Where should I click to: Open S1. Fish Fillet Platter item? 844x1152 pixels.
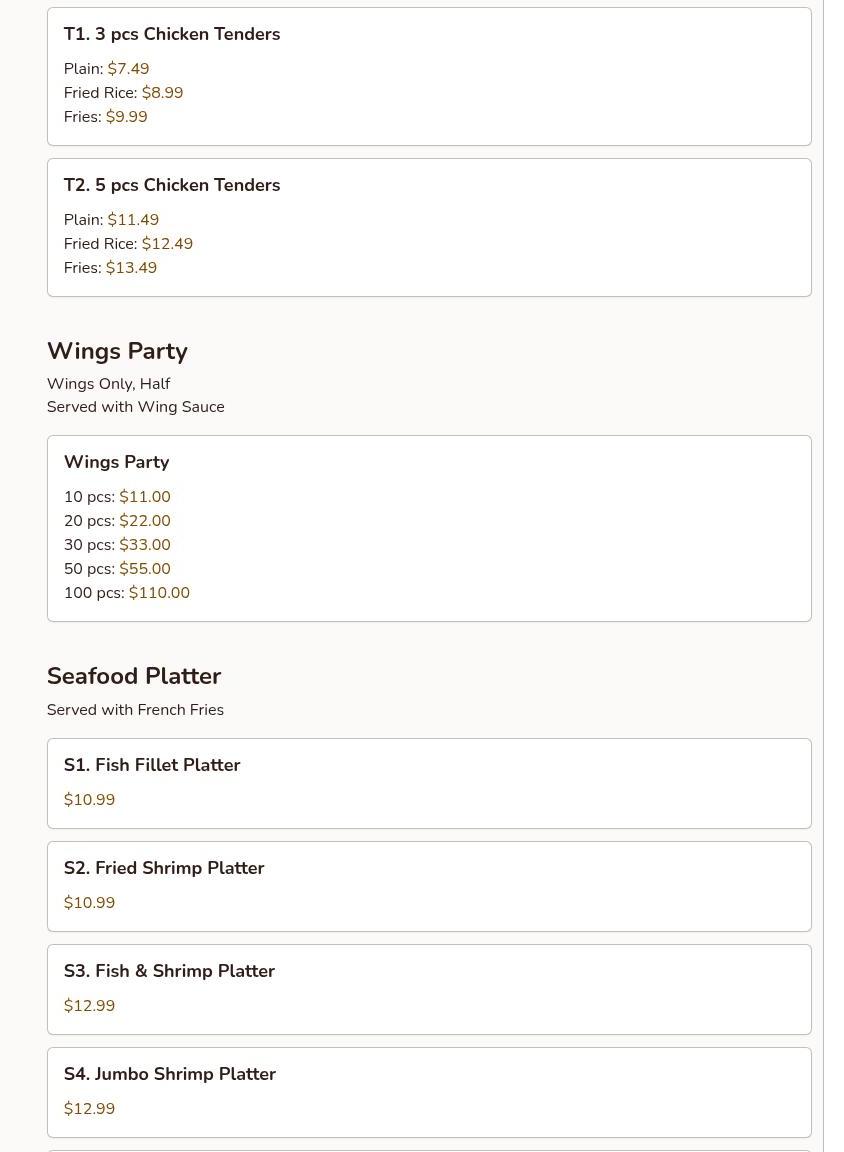click(x=429, y=783)
